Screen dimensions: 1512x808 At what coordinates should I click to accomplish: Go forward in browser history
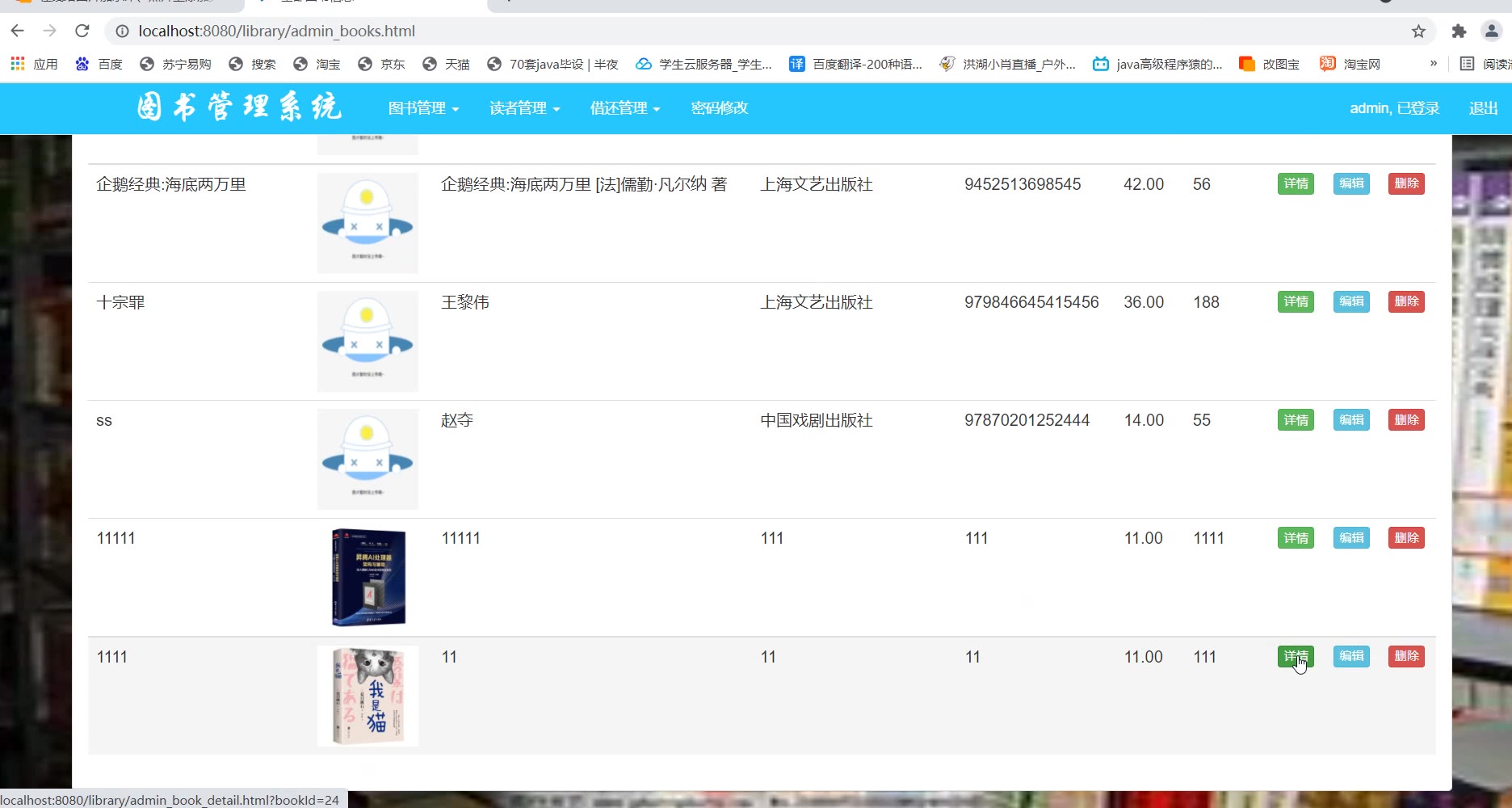pos(50,31)
